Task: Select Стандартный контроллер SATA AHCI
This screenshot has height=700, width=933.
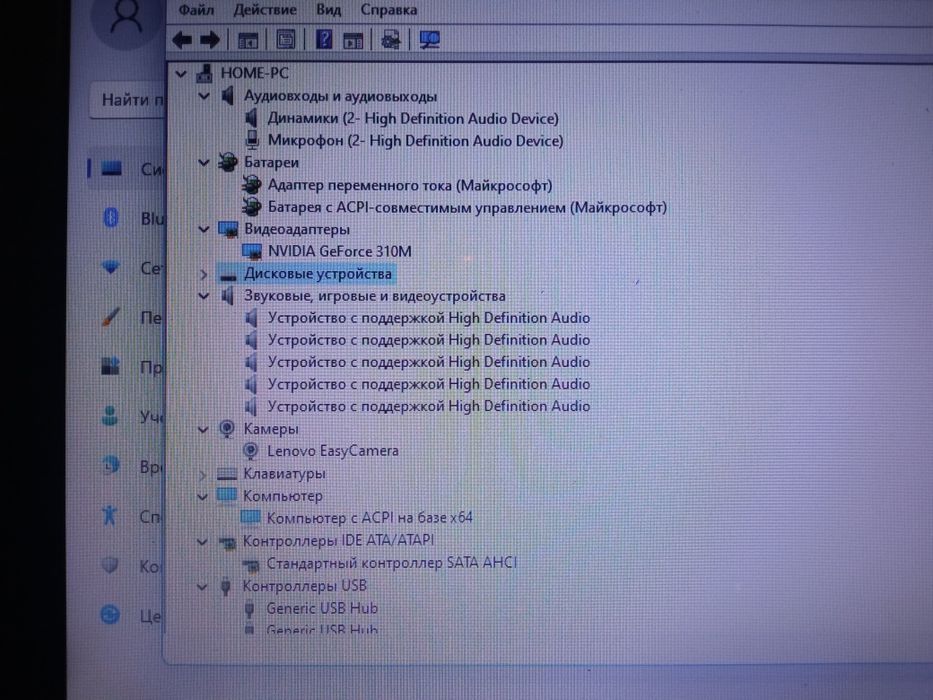Action: (x=392, y=563)
